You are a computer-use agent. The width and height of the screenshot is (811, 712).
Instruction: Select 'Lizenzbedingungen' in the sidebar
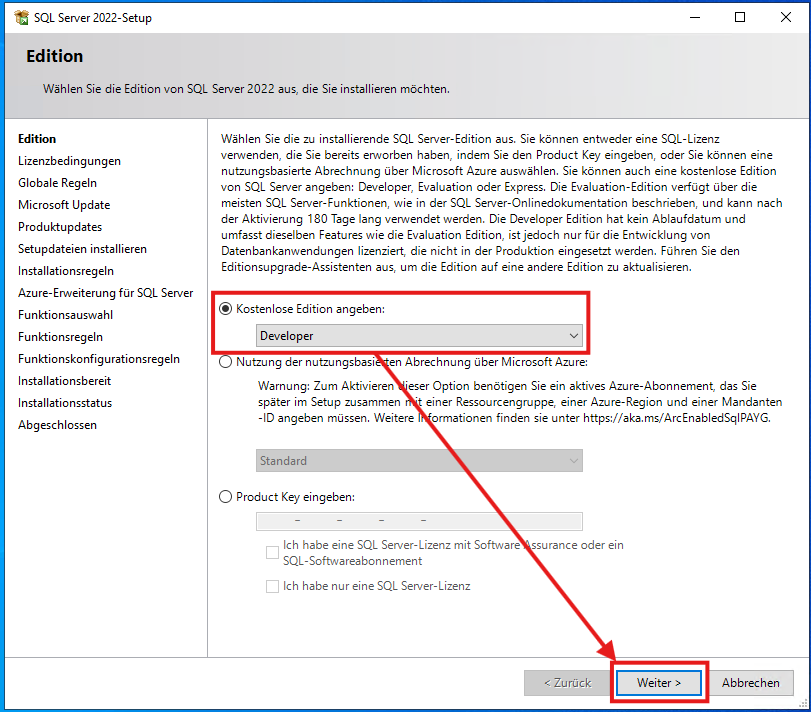(69, 160)
